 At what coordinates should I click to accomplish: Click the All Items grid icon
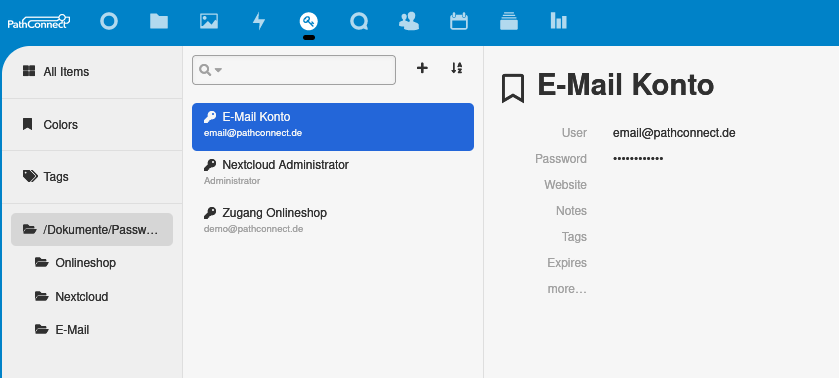(x=29, y=71)
